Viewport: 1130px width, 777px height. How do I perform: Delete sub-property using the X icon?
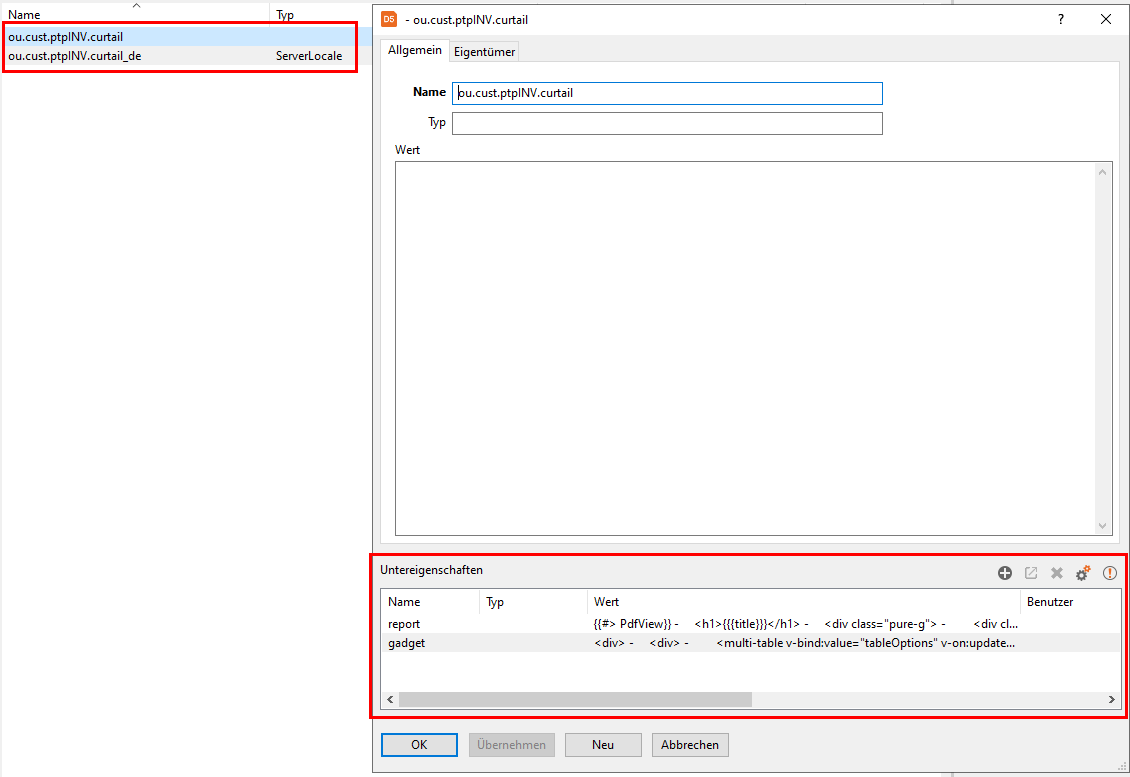(x=1056, y=573)
